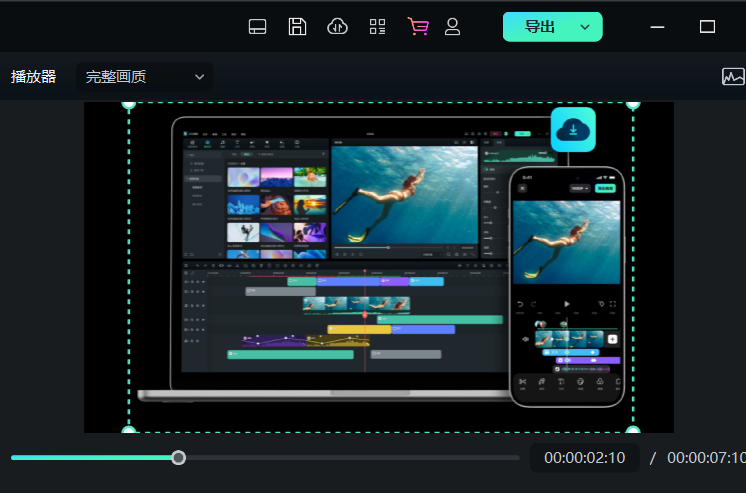Screen dimensions: 746x493
Task: Select the bottom-right crop handle
Action: 632,431
